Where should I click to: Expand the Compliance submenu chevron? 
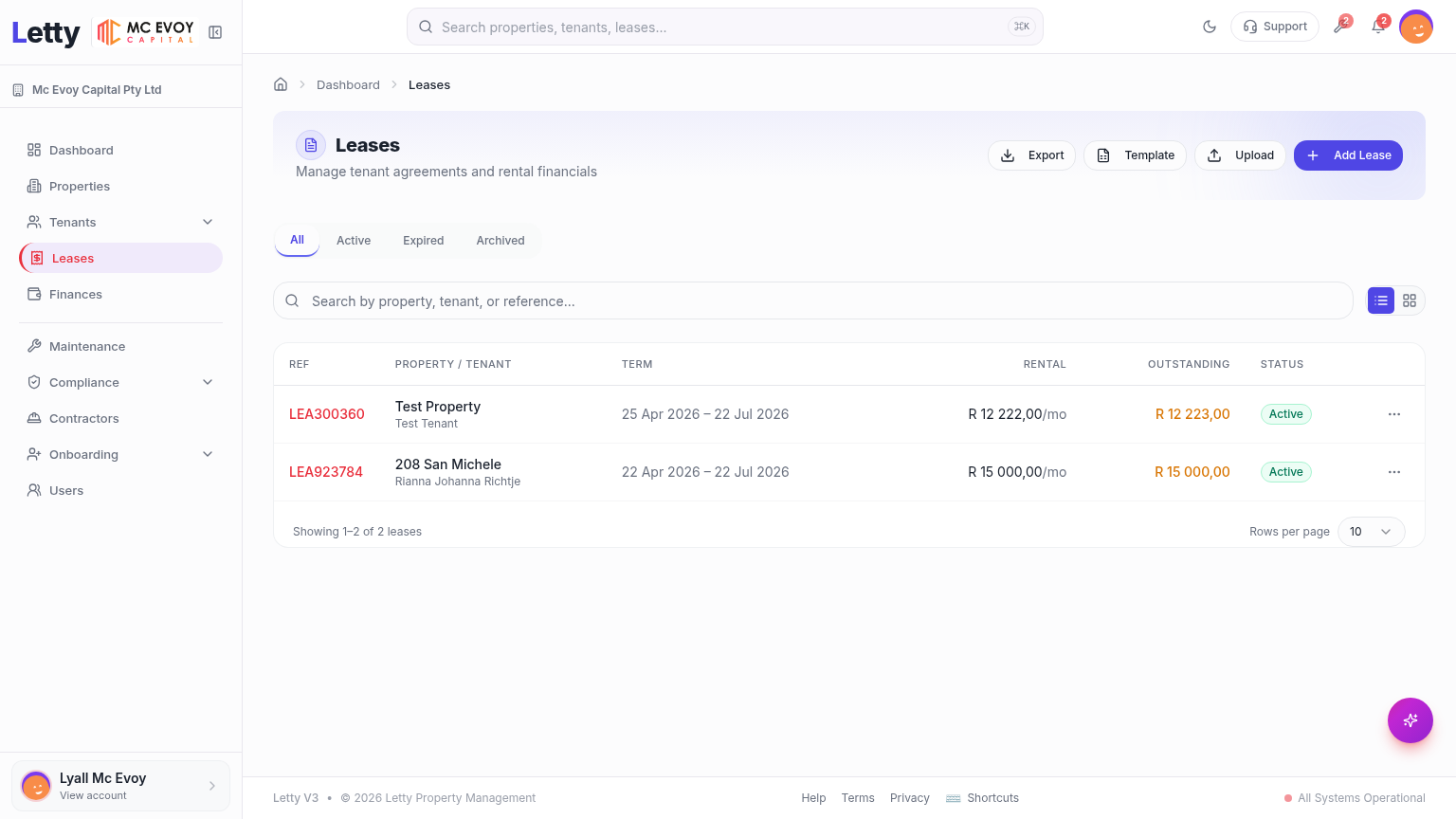[x=208, y=382]
